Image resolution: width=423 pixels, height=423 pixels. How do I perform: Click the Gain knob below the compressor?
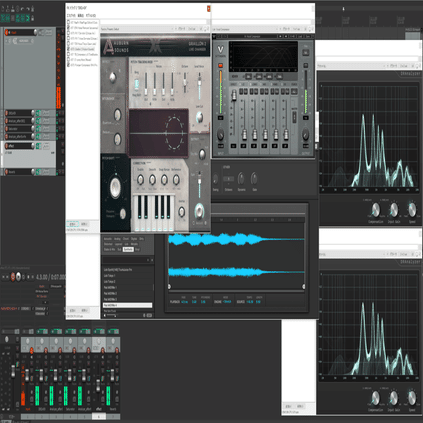254,179
